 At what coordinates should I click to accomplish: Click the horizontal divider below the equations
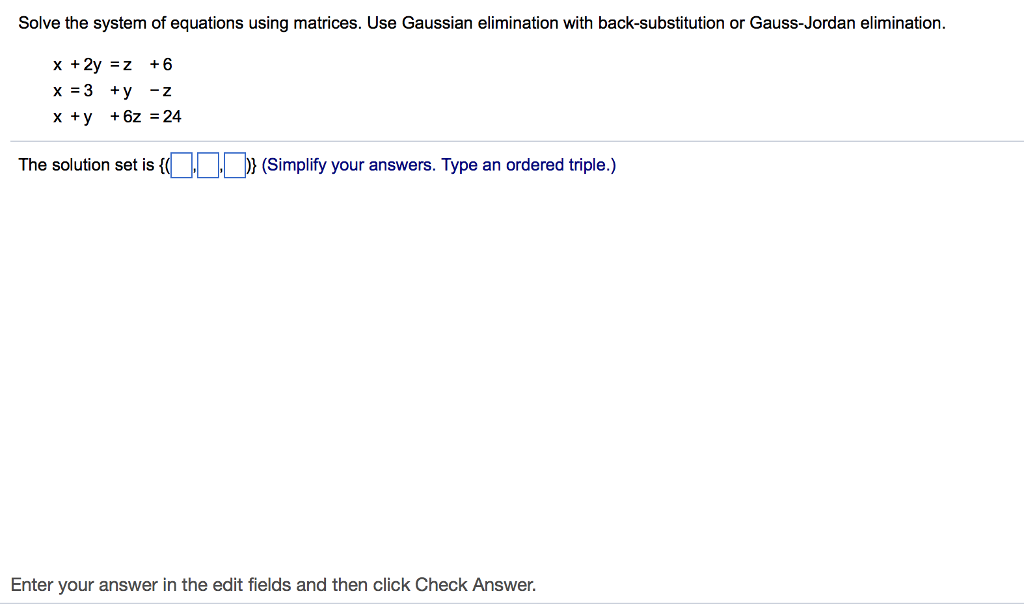(x=512, y=141)
